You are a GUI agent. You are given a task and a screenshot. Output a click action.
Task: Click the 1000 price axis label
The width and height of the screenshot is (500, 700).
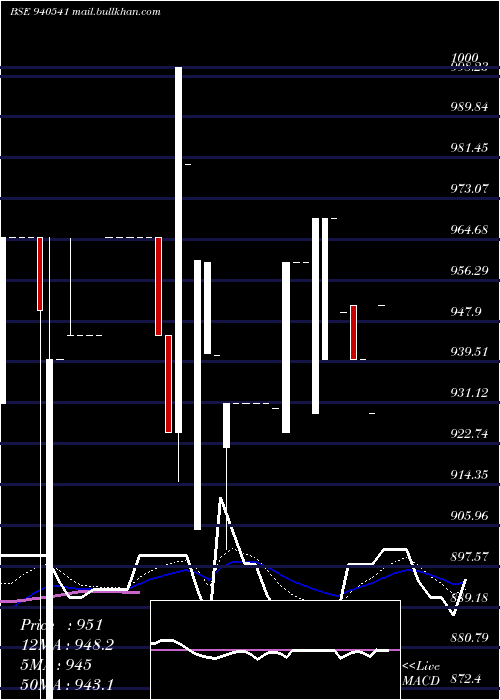464,58
